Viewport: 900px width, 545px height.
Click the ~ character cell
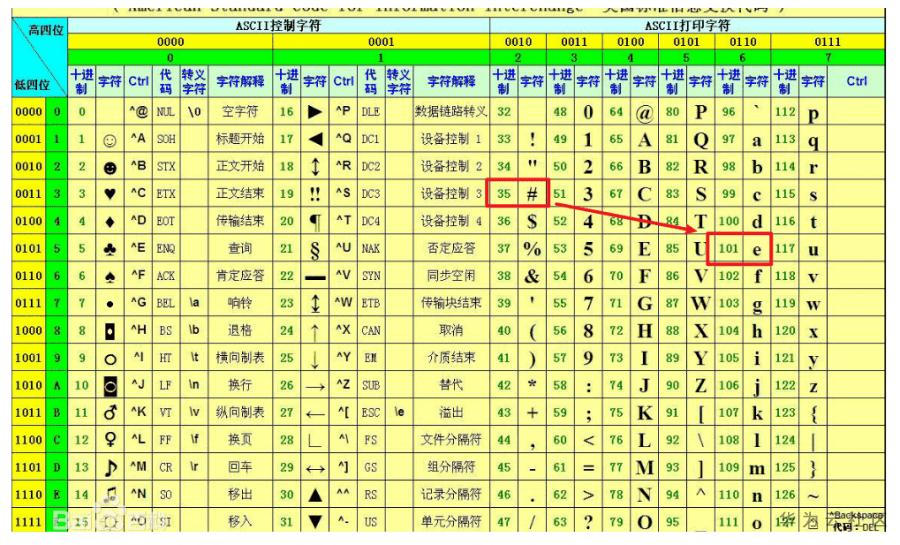click(x=813, y=495)
